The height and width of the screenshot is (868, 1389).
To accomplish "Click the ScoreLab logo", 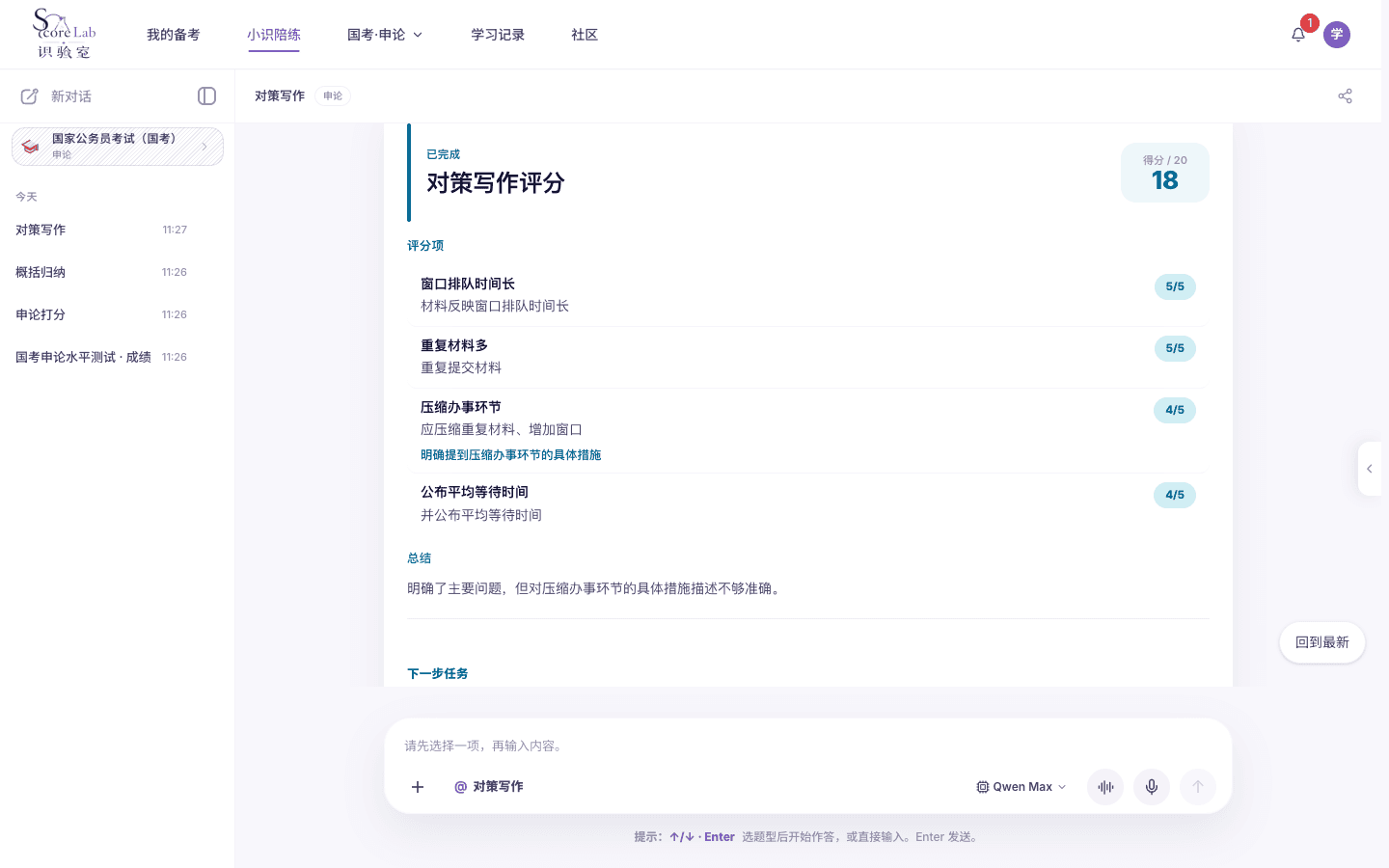I will (x=65, y=34).
